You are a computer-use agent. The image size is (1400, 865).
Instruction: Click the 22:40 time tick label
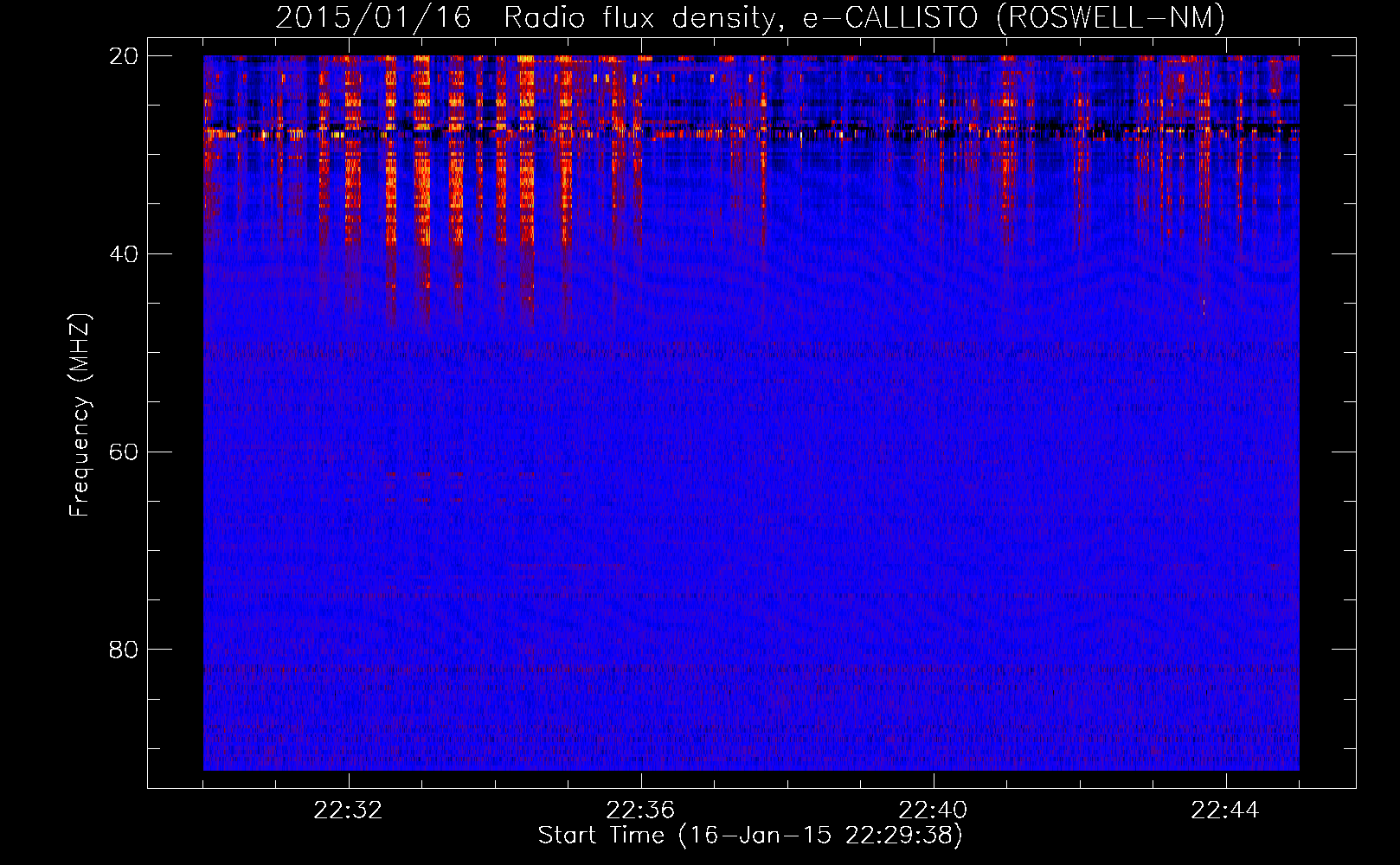coord(933,811)
